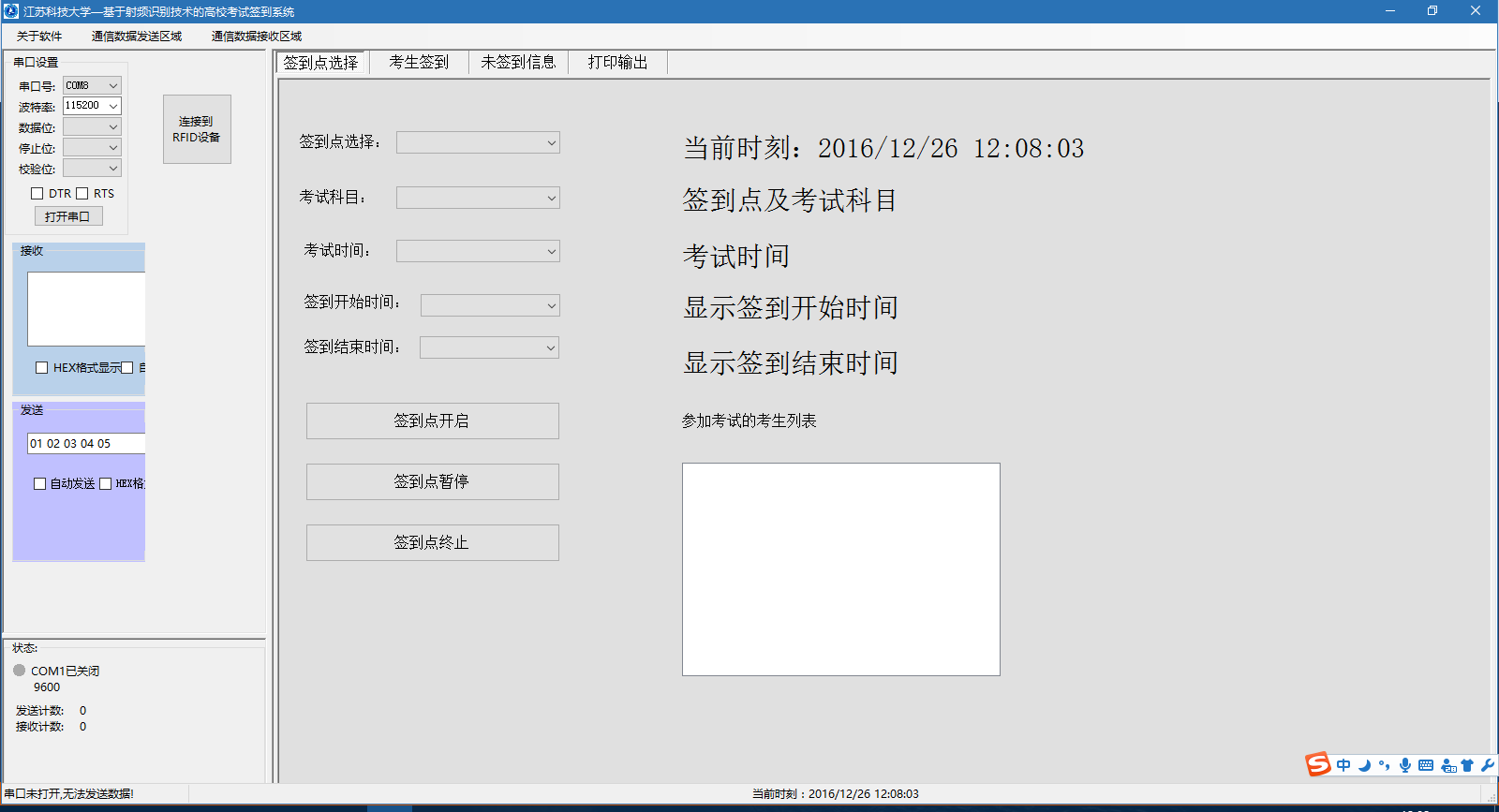Toggle the IME half/full-width moon icon
Viewport: 1499px width, 812px height.
(x=1364, y=765)
